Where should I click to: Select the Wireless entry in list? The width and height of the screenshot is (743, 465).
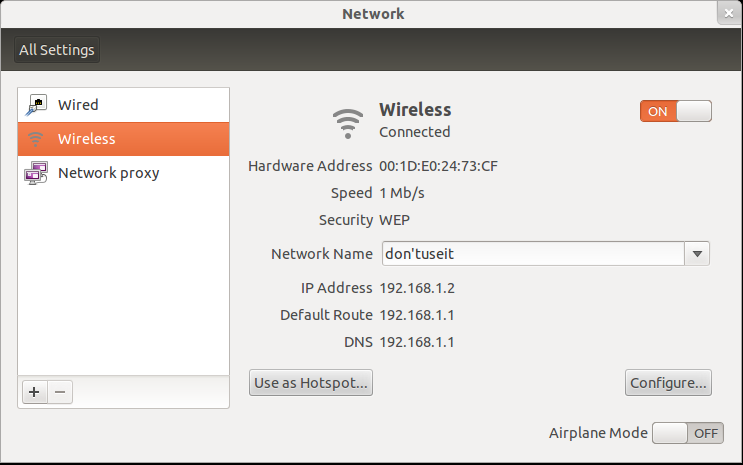pyautogui.click(x=87, y=139)
